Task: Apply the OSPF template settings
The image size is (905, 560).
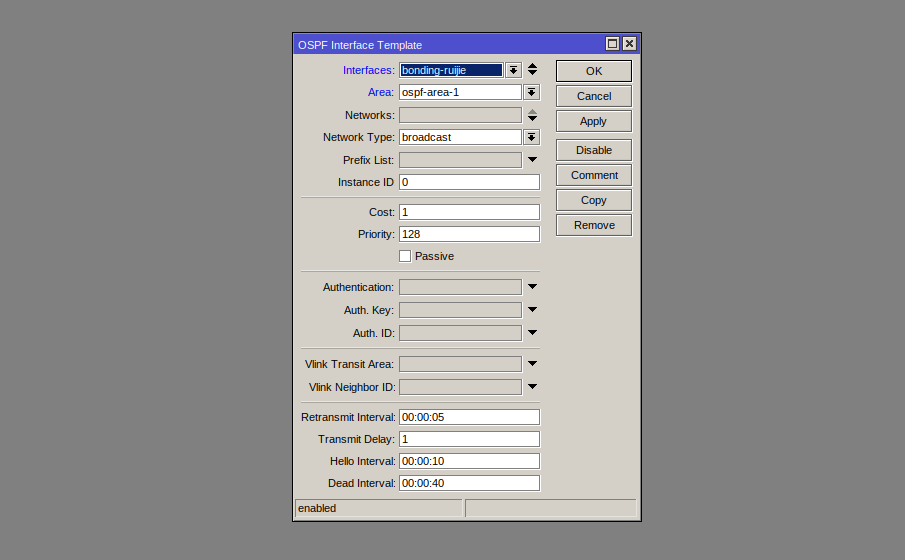Action: point(594,121)
